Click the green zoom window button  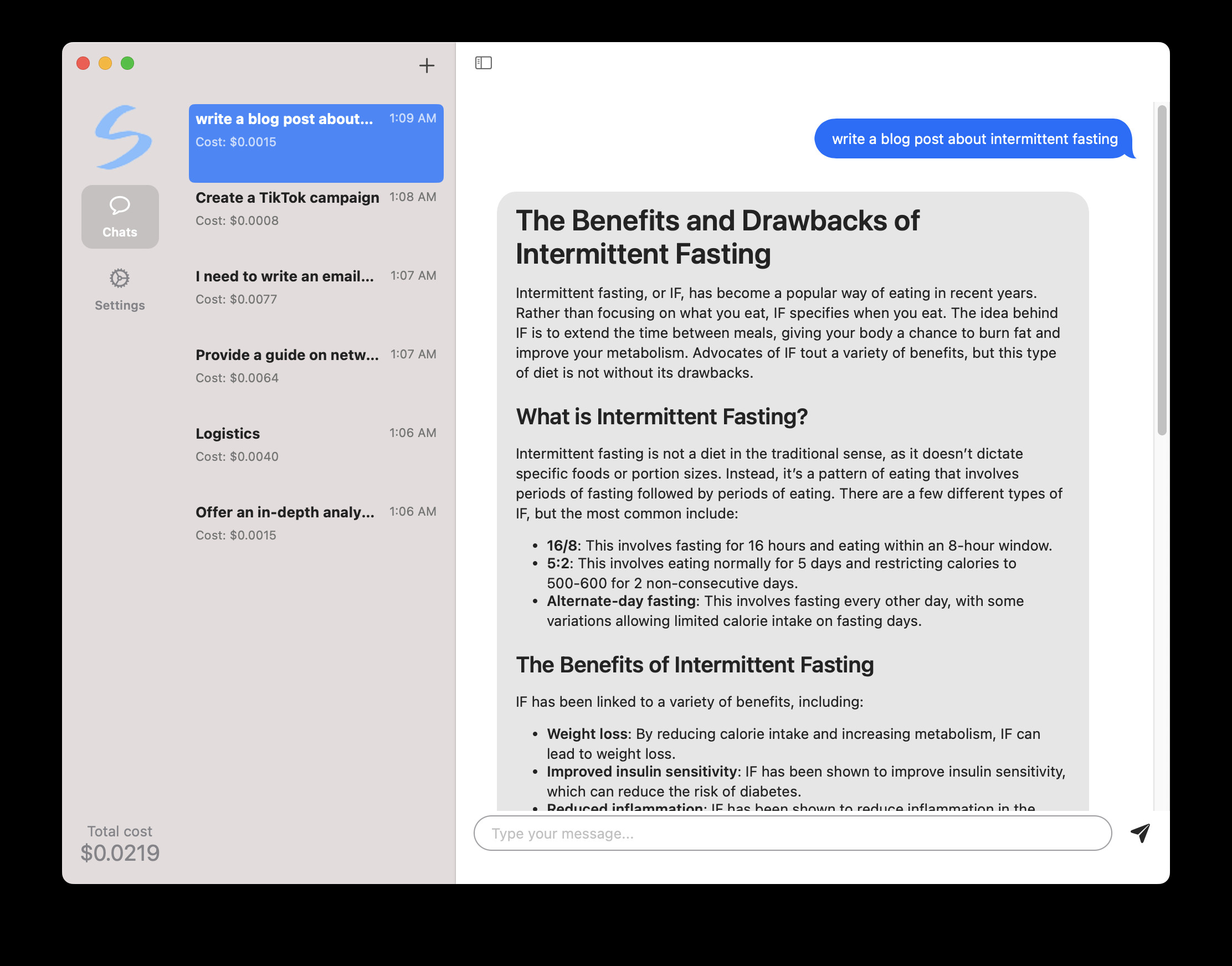pos(127,63)
